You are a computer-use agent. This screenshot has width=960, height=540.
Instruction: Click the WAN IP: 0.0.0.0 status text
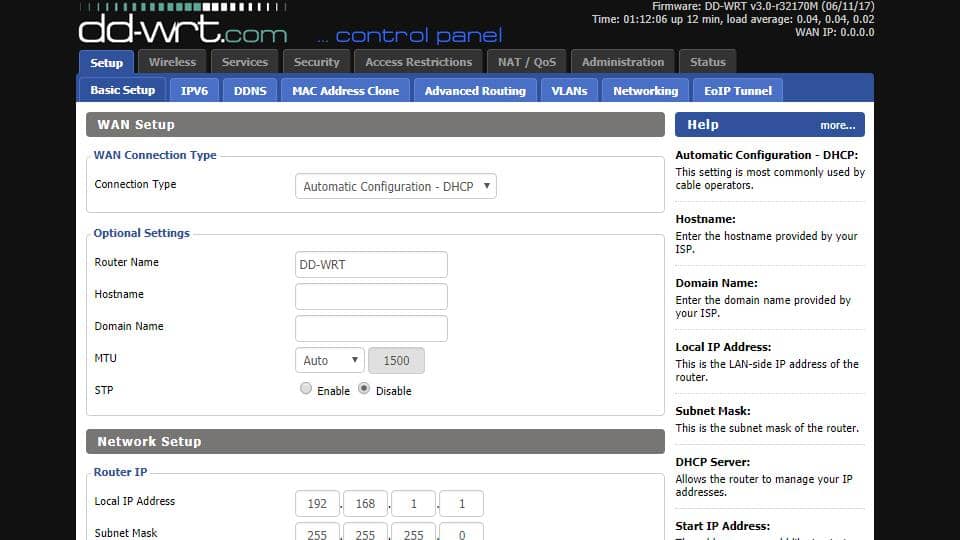point(834,32)
